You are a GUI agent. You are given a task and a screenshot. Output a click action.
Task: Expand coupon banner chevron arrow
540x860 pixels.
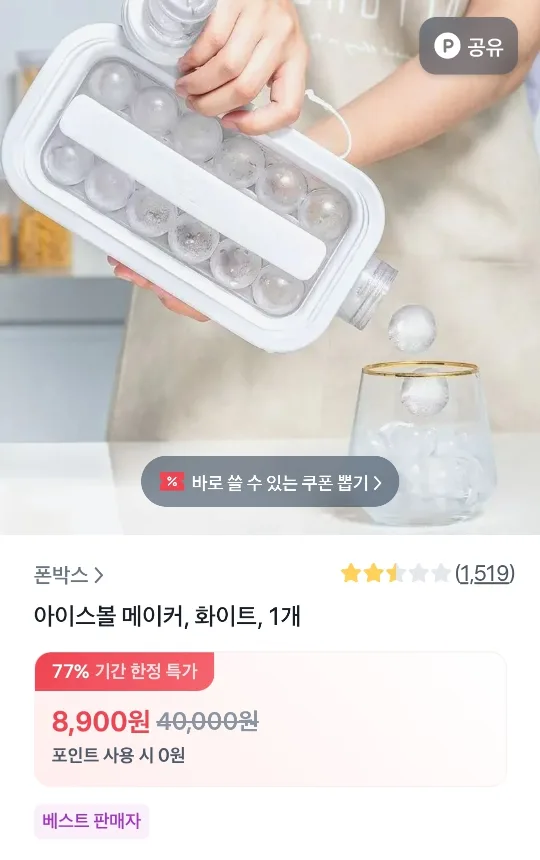tap(378, 482)
